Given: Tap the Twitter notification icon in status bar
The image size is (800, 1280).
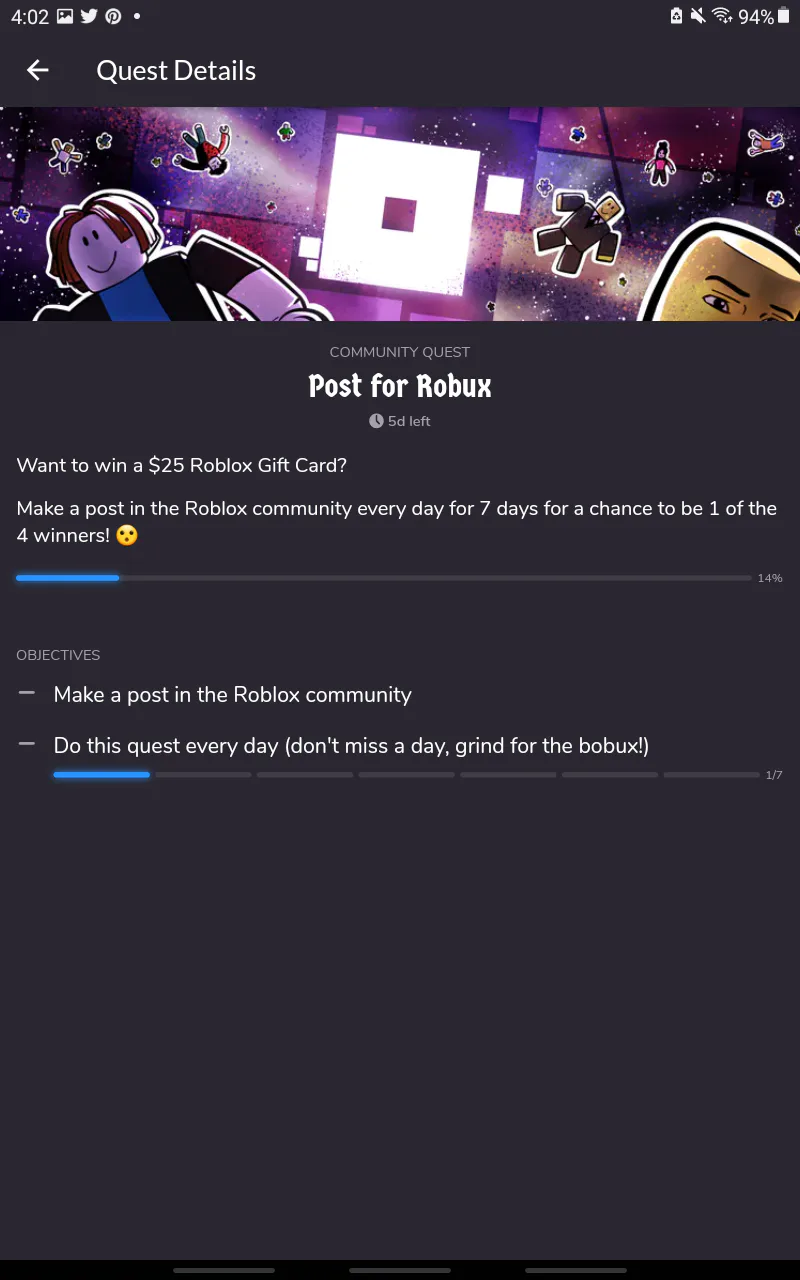Looking at the screenshot, I should pyautogui.click(x=89, y=16).
